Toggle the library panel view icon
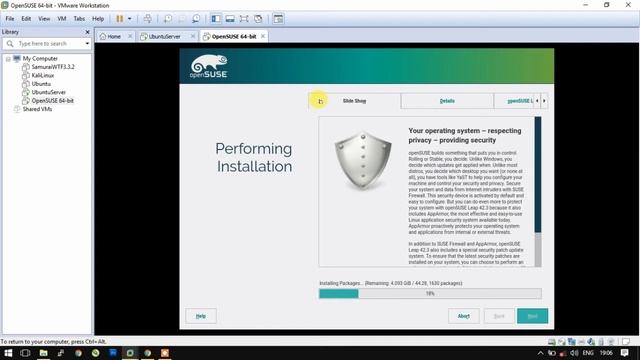The image size is (640, 360). pyautogui.click(x=216, y=19)
